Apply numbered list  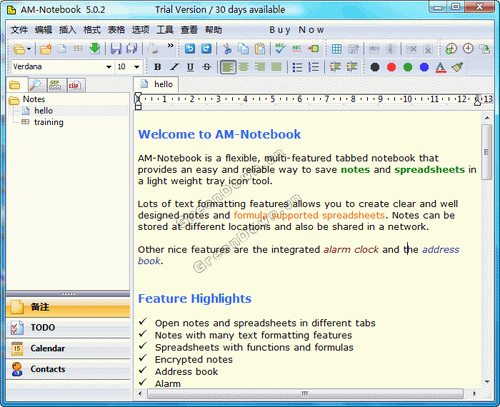[x=314, y=67]
